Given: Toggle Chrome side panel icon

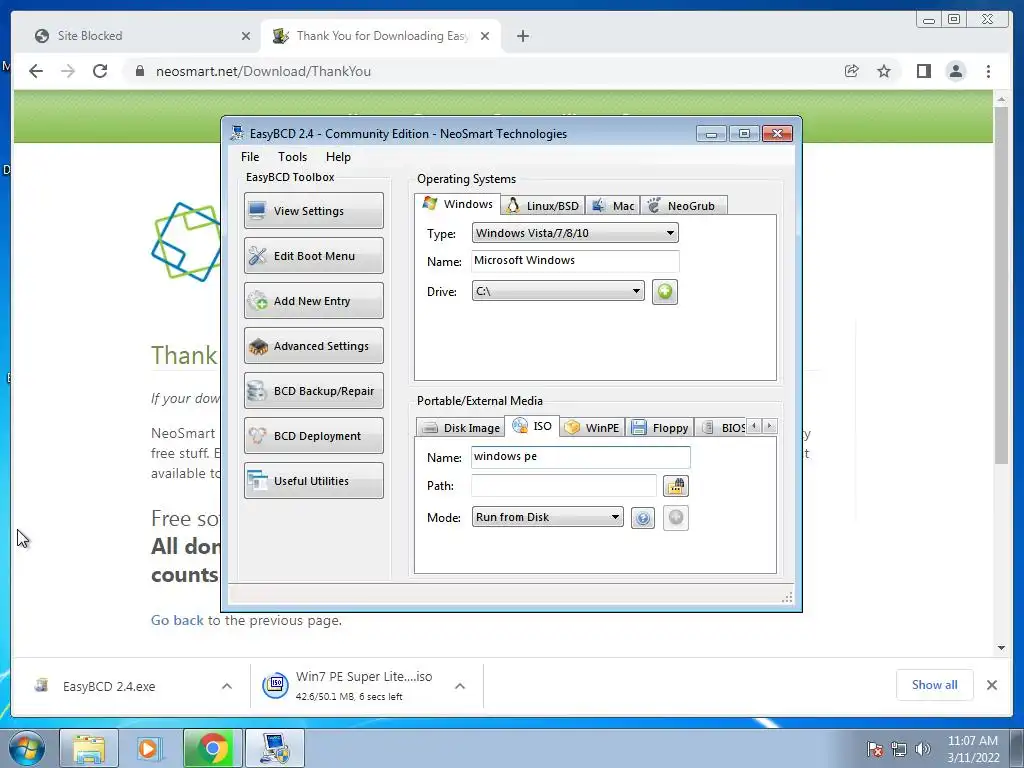Looking at the screenshot, I should [x=923, y=71].
